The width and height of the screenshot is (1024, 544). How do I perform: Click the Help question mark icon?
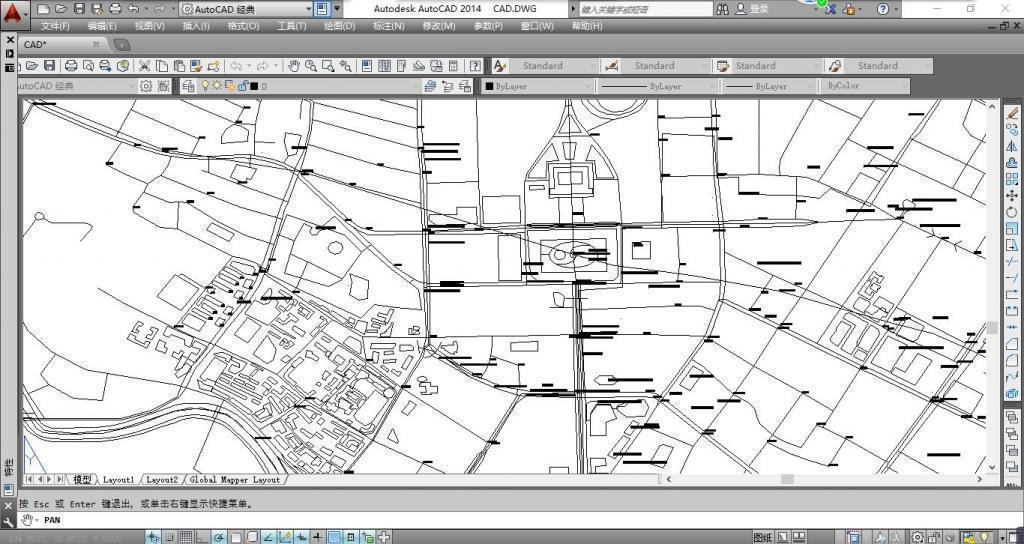point(882,8)
